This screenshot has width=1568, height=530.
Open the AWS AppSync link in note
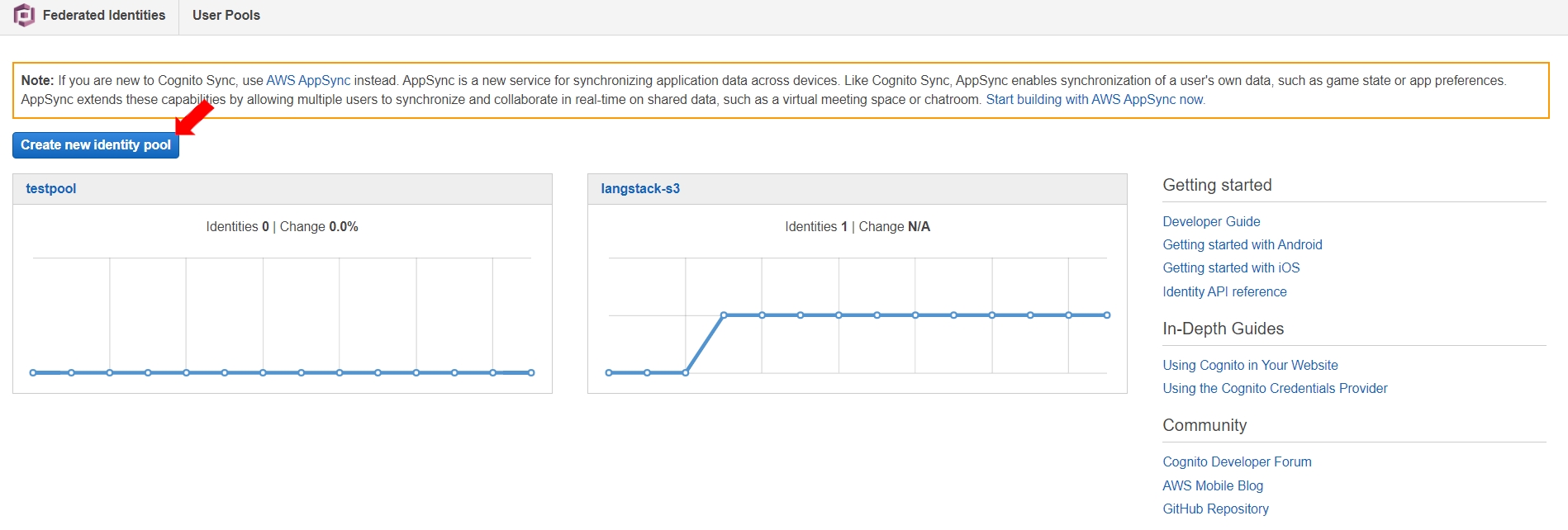[308, 80]
